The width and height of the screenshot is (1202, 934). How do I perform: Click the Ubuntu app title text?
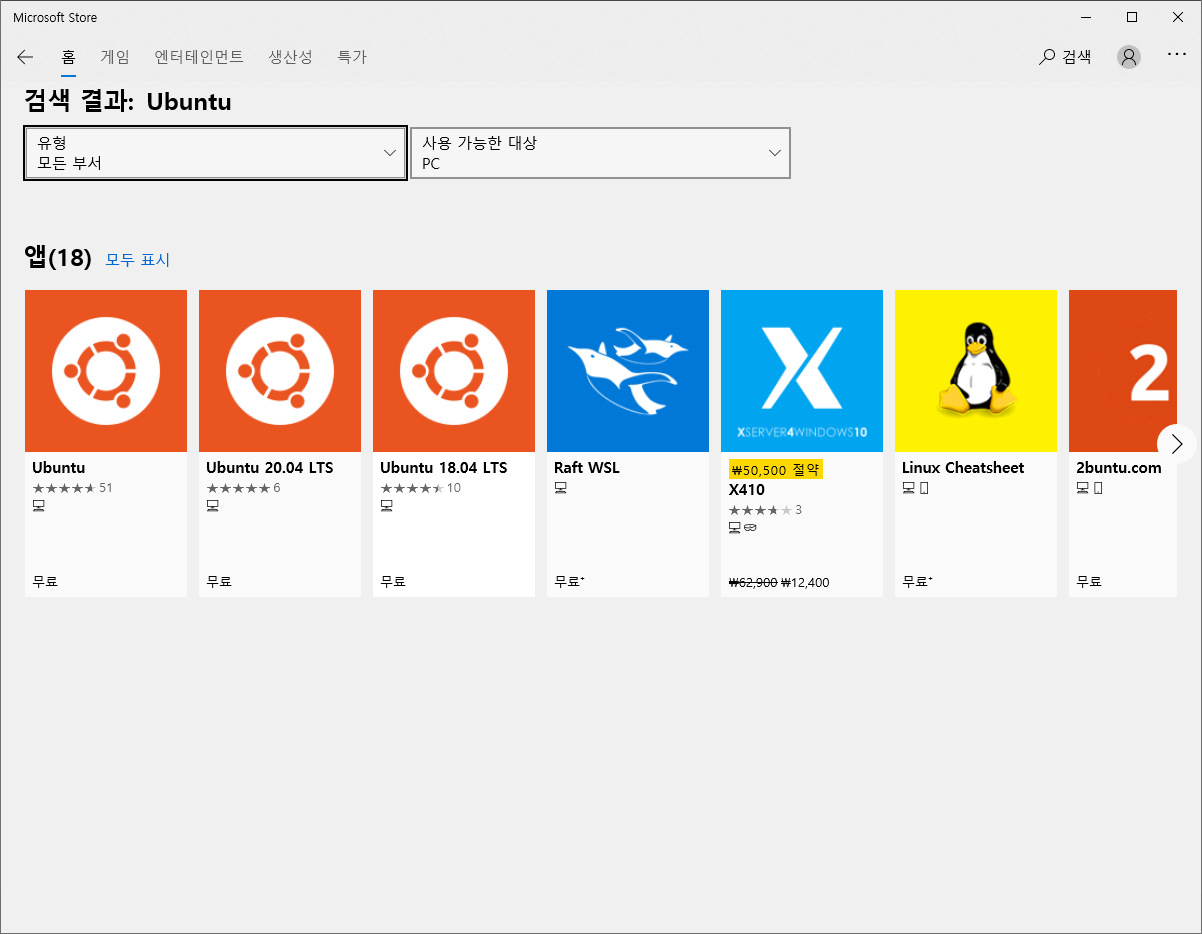pos(59,467)
